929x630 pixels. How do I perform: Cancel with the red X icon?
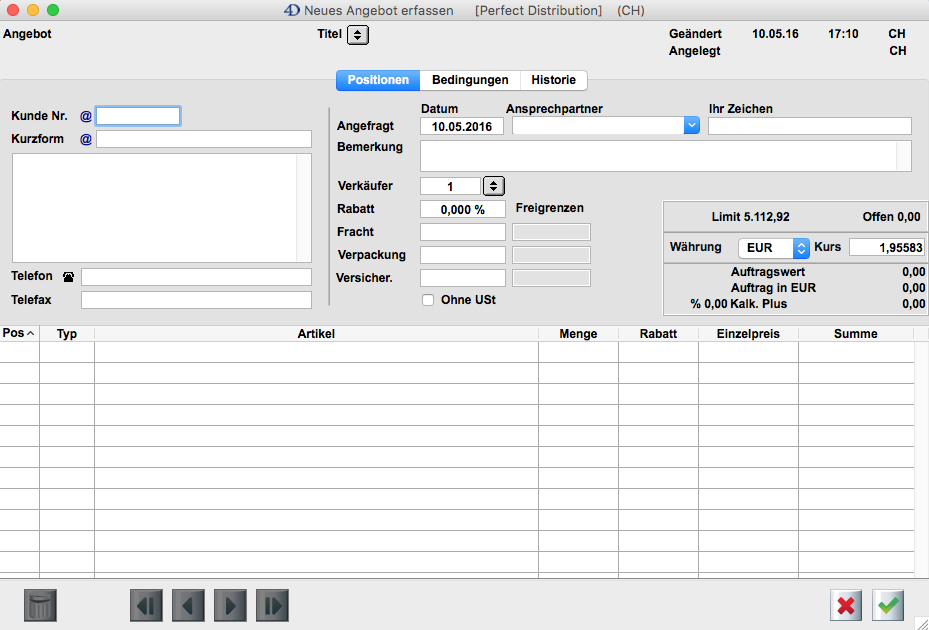click(846, 605)
